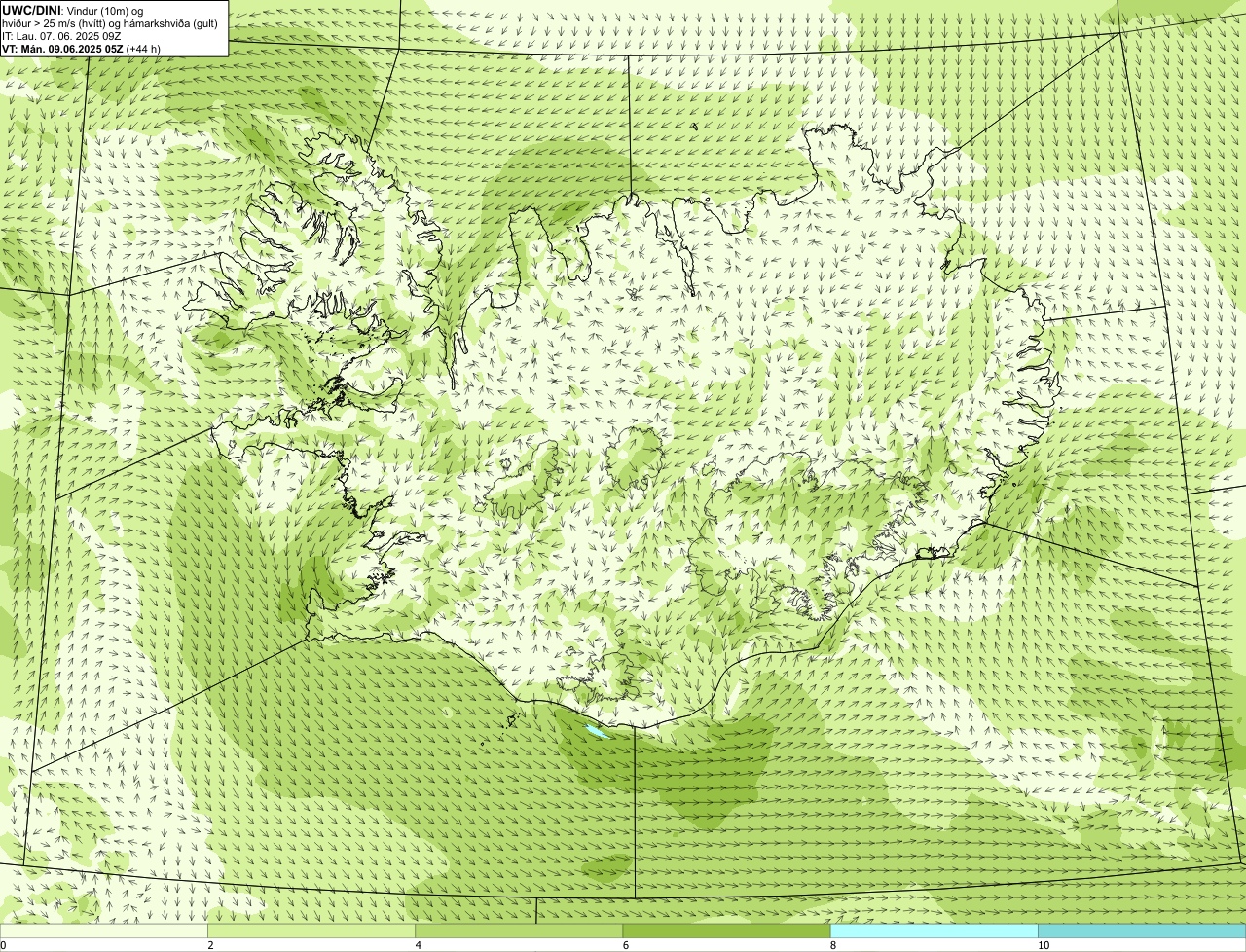
Task: Click the '8' tick label on the color scale
Action: 833,945
